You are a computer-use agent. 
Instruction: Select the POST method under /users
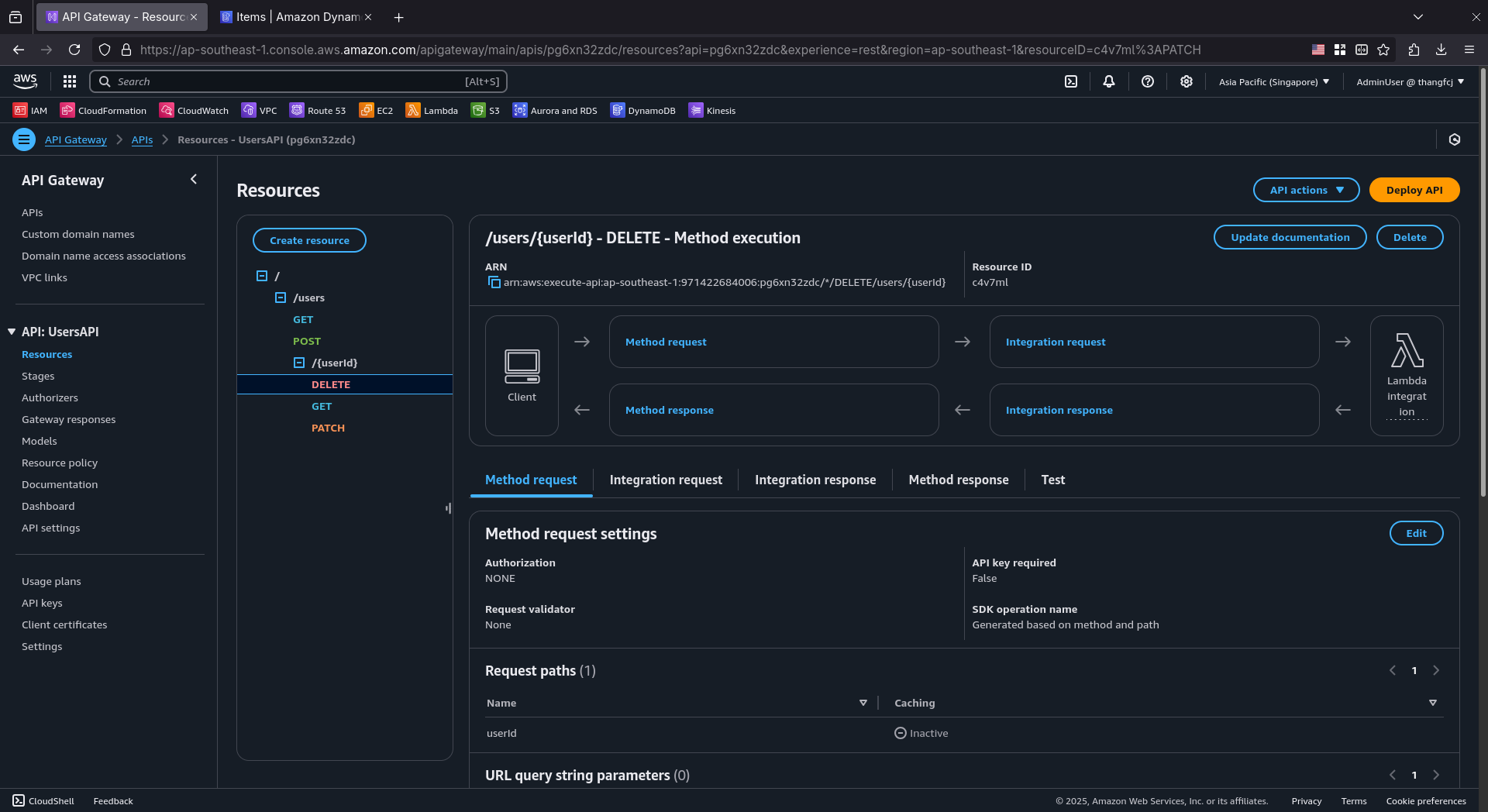pos(306,341)
